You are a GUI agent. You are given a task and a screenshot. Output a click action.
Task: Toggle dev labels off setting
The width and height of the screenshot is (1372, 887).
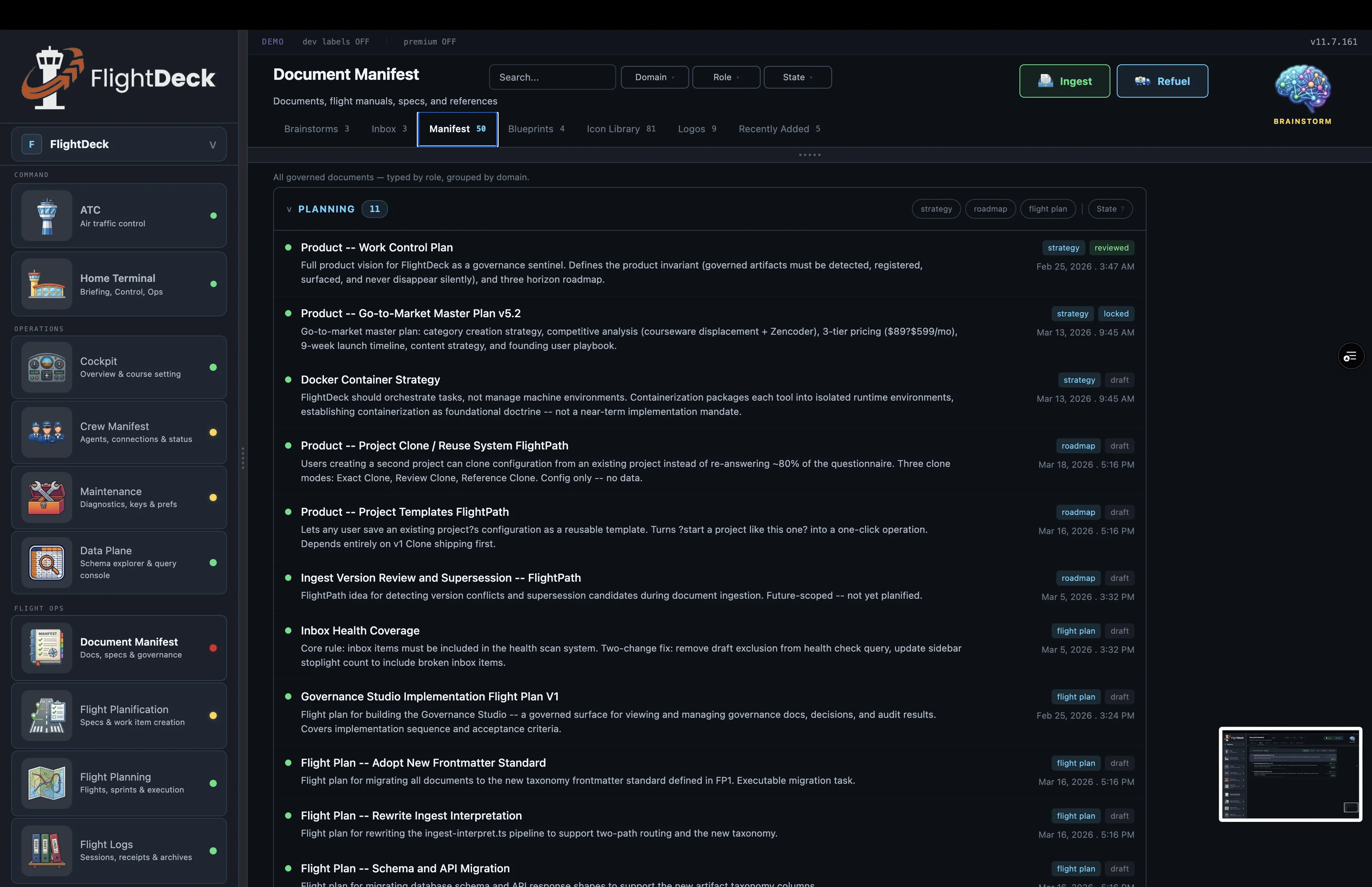pyautogui.click(x=336, y=41)
